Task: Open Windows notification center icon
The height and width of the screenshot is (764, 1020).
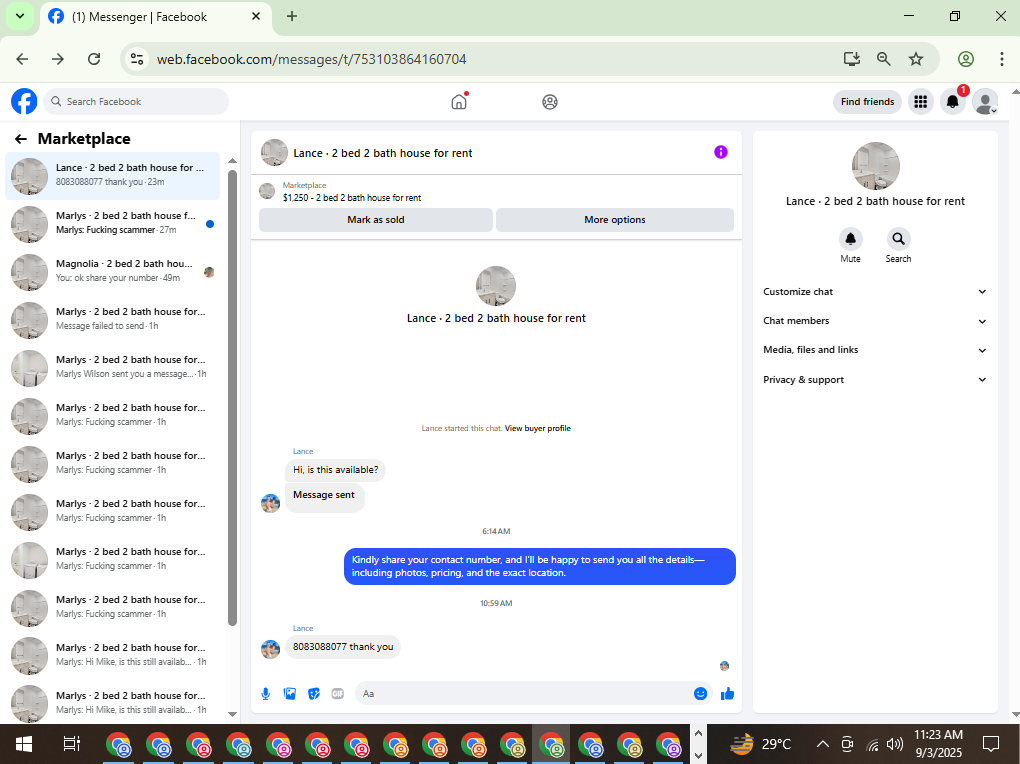Action: (x=991, y=744)
